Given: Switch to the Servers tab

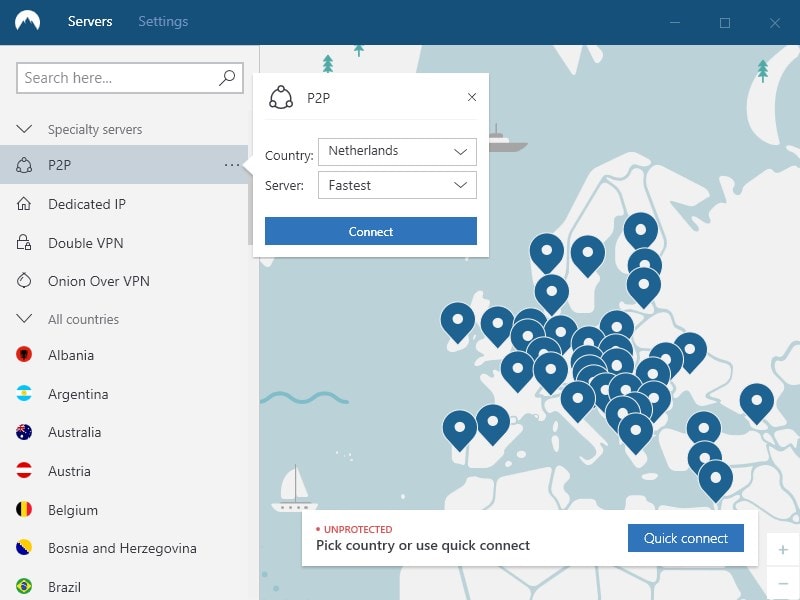Looking at the screenshot, I should click(x=90, y=21).
